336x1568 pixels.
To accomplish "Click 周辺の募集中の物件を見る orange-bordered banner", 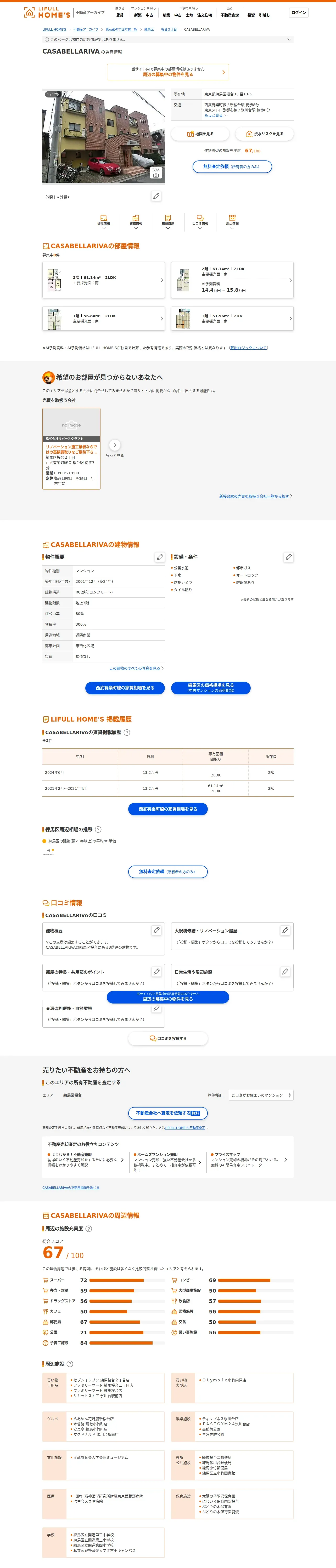I will pos(168,72).
